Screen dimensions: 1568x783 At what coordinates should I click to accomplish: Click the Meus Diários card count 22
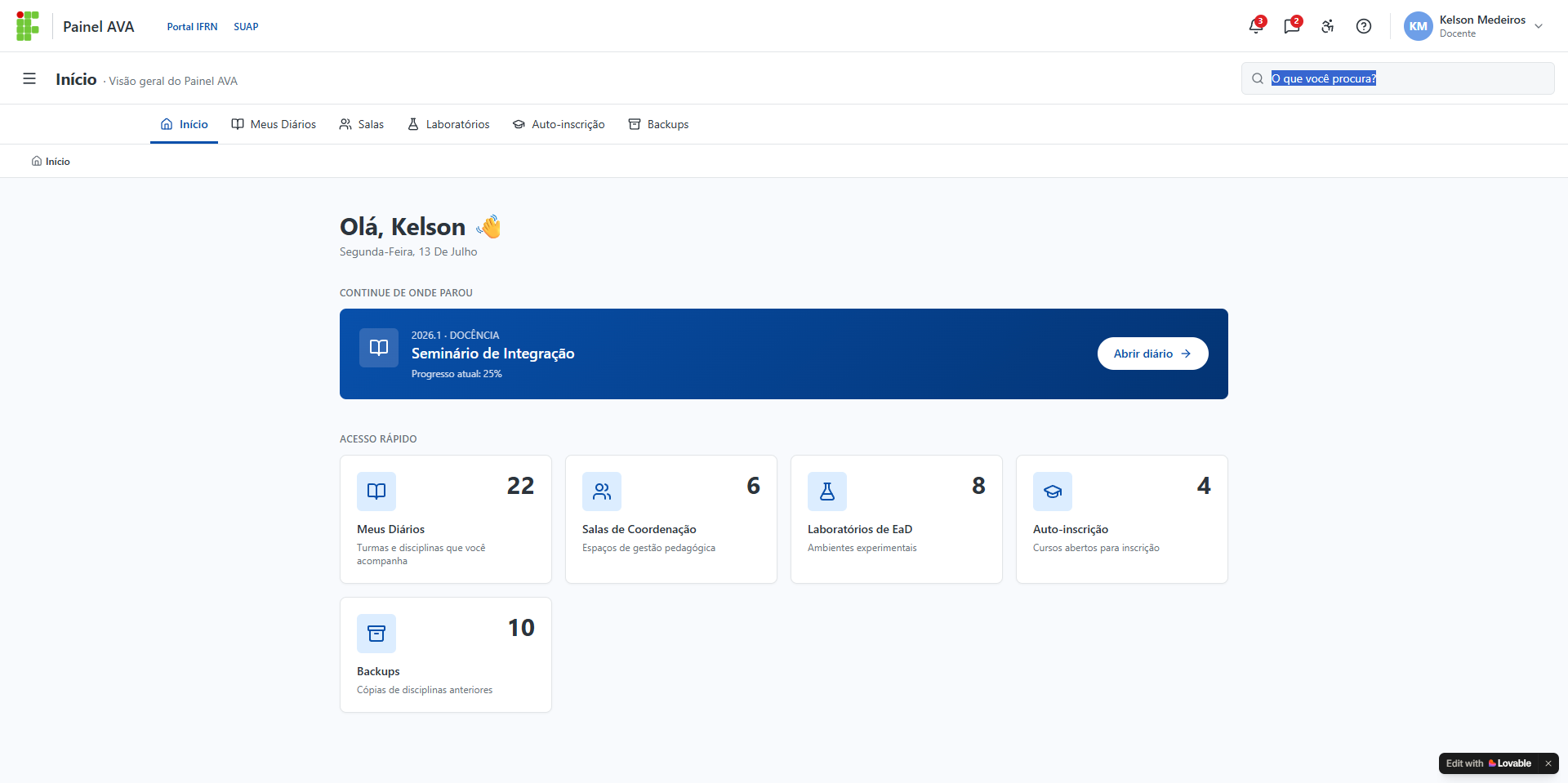[520, 486]
